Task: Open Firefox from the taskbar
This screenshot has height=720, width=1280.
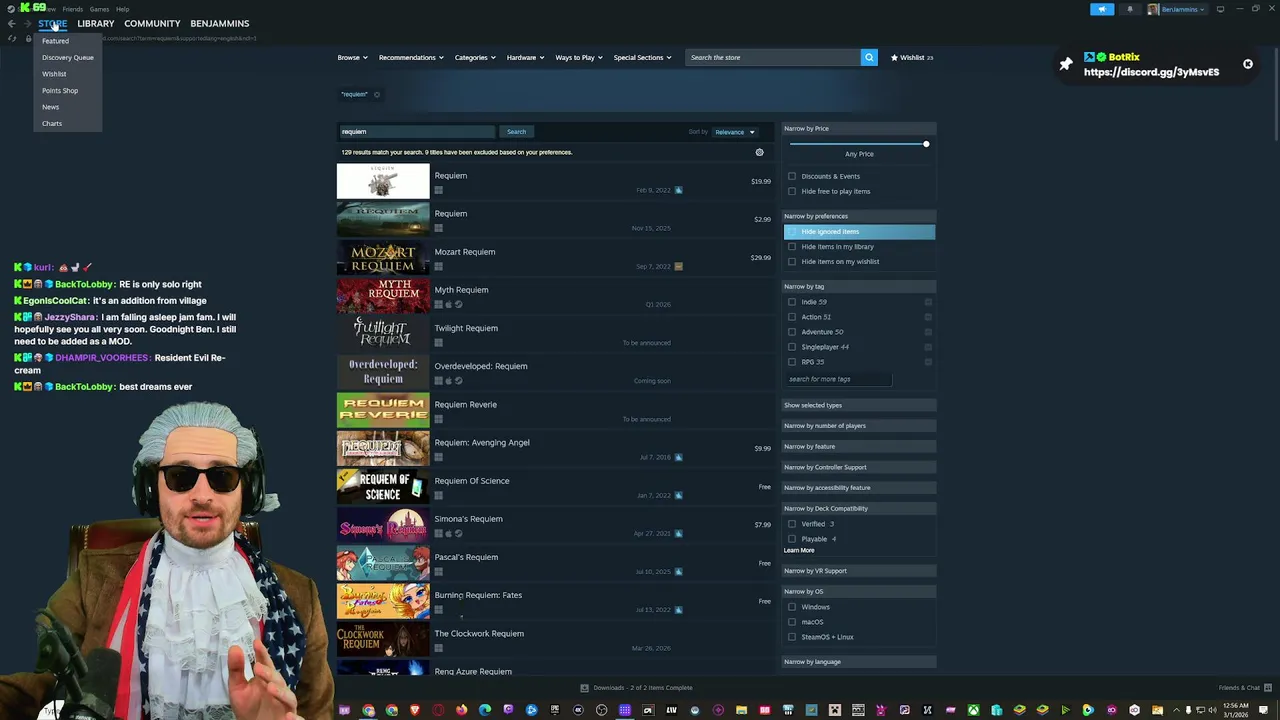Action: [461, 710]
